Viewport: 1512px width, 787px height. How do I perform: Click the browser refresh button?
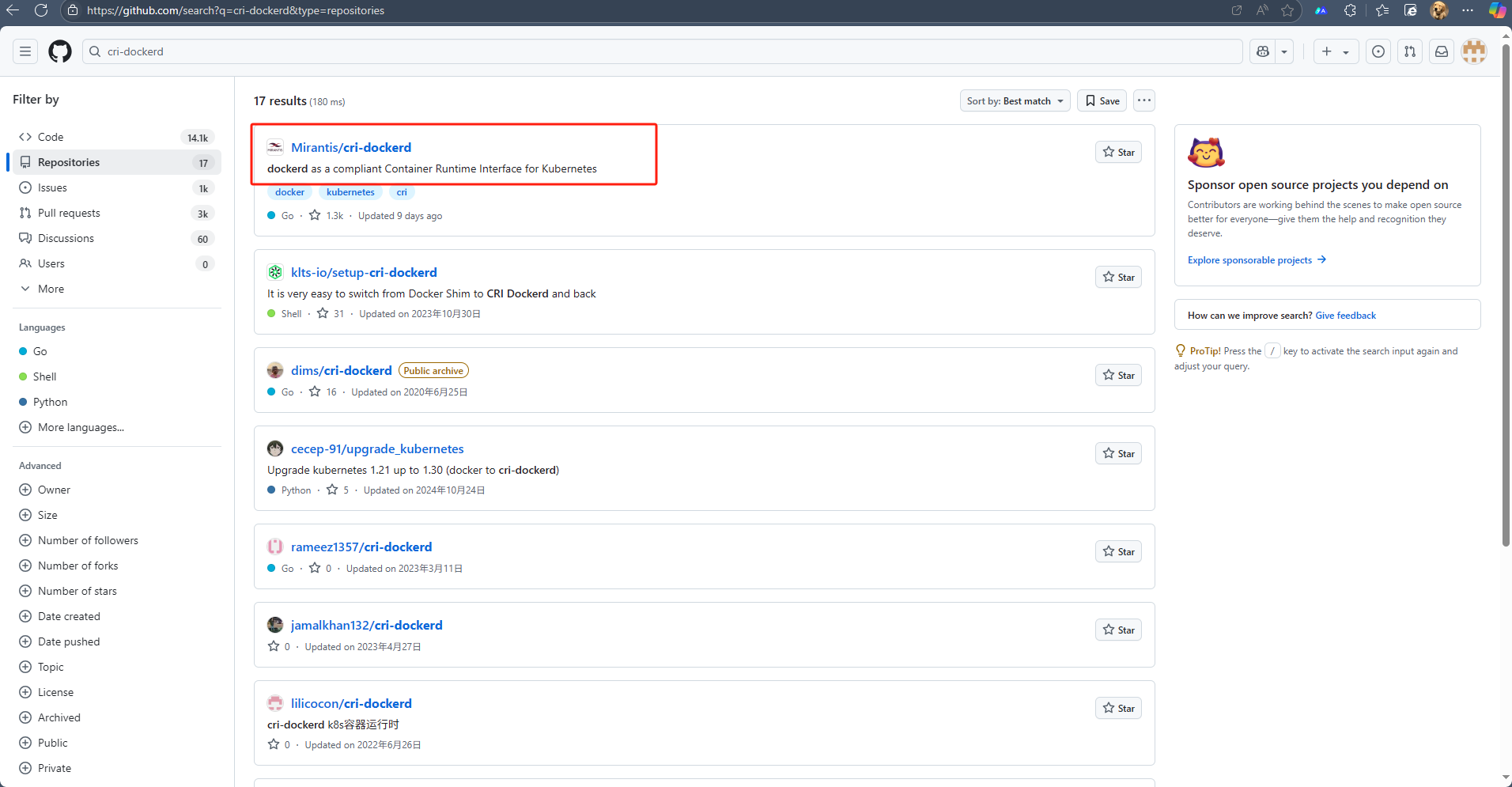pyautogui.click(x=41, y=10)
